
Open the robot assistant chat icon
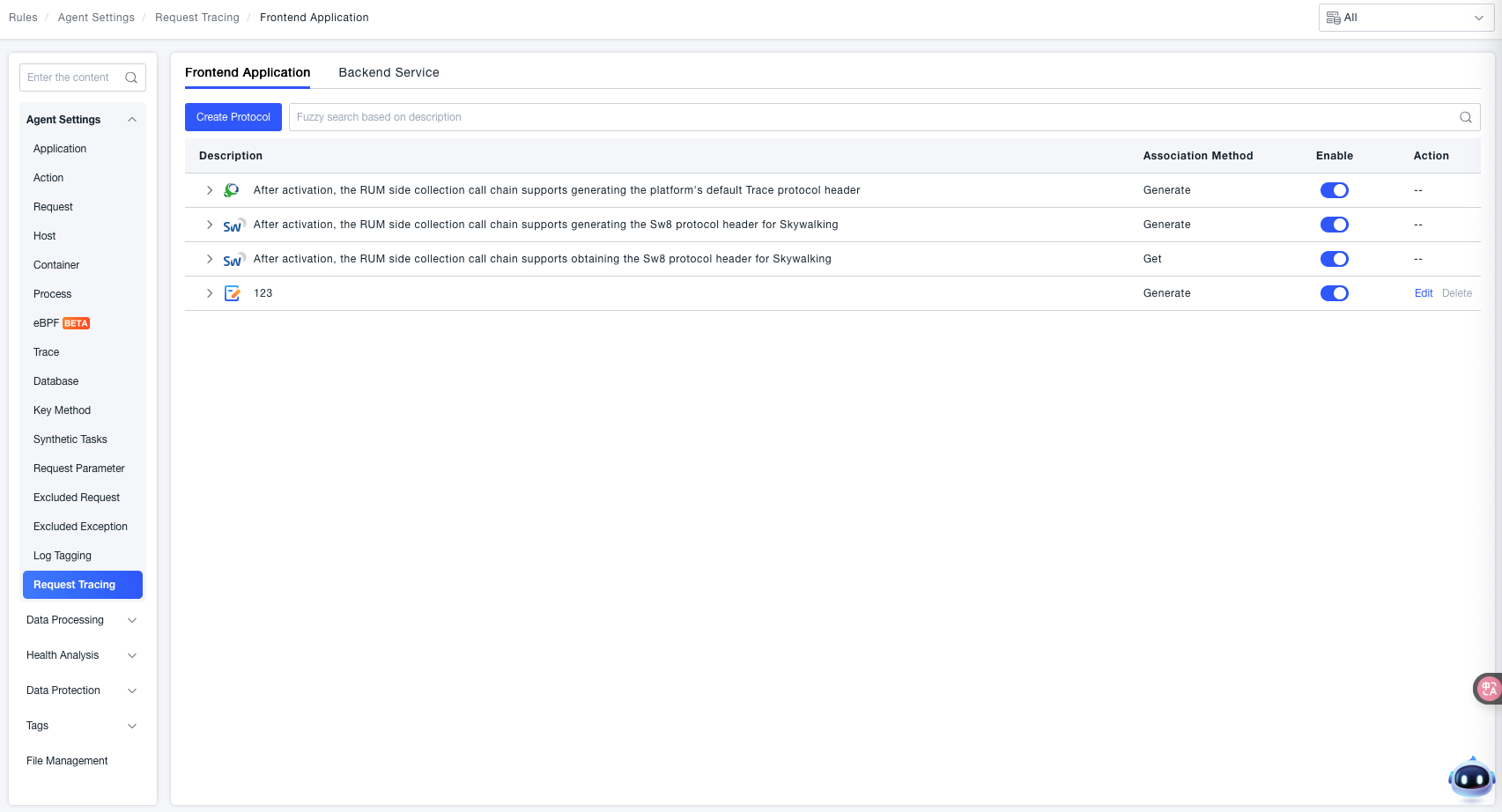1471,779
